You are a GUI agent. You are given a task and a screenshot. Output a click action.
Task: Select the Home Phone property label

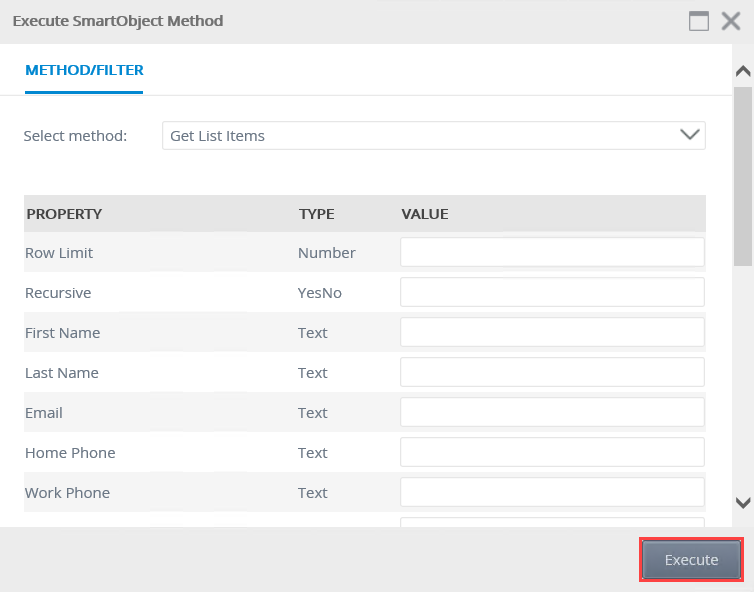(x=70, y=453)
